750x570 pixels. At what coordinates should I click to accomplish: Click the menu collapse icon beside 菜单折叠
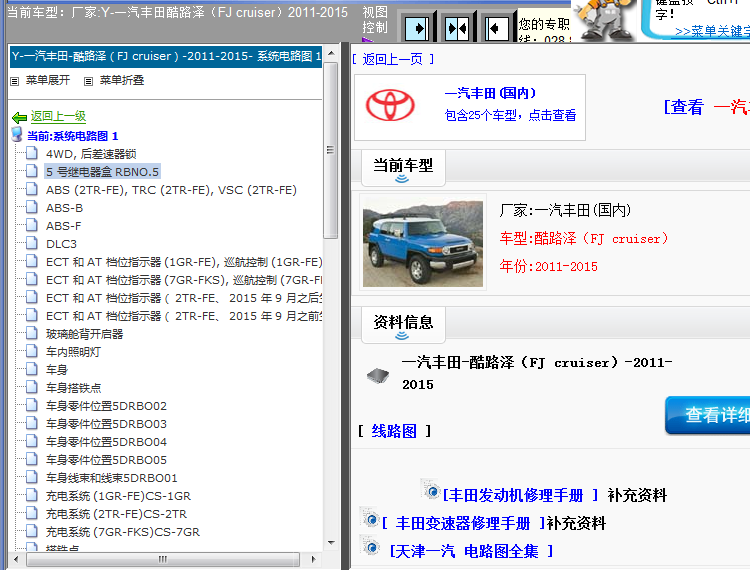[88, 81]
